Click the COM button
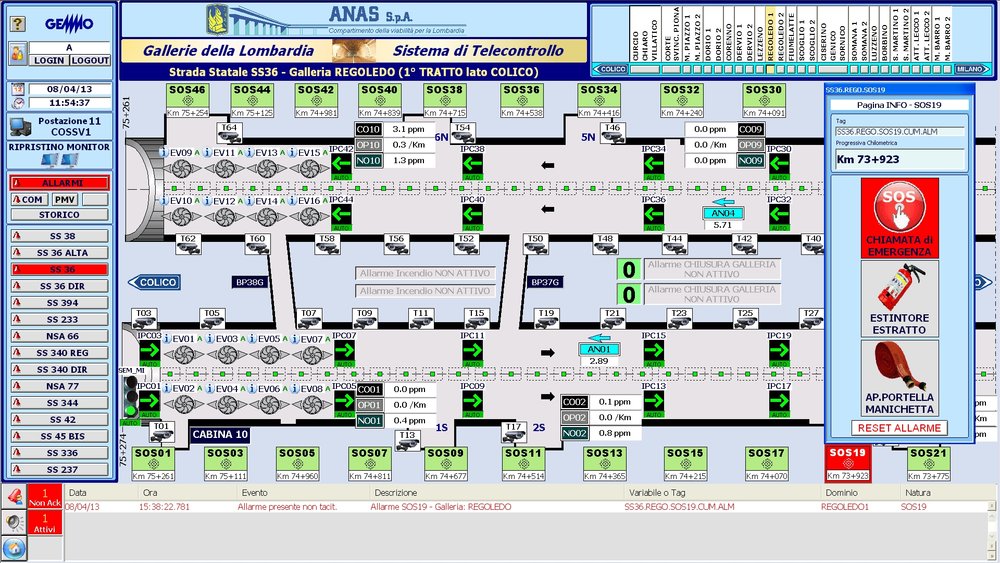 point(28,200)
